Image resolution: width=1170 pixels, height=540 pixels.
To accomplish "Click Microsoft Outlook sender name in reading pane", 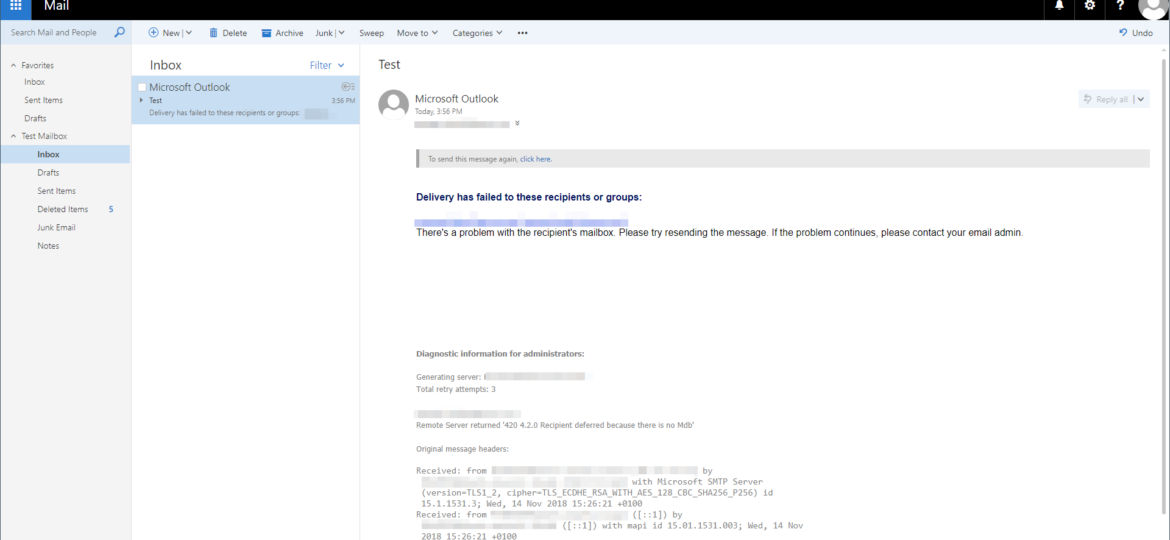I will coord(457,98).
